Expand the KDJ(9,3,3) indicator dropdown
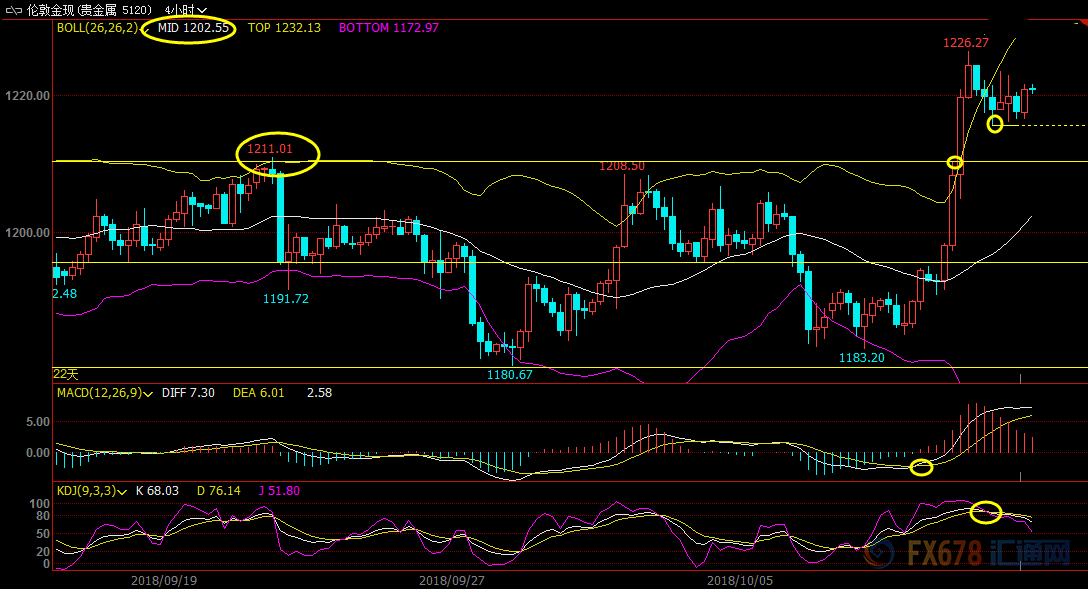The width and height of the screenshot is (1088, 589). 122,492
